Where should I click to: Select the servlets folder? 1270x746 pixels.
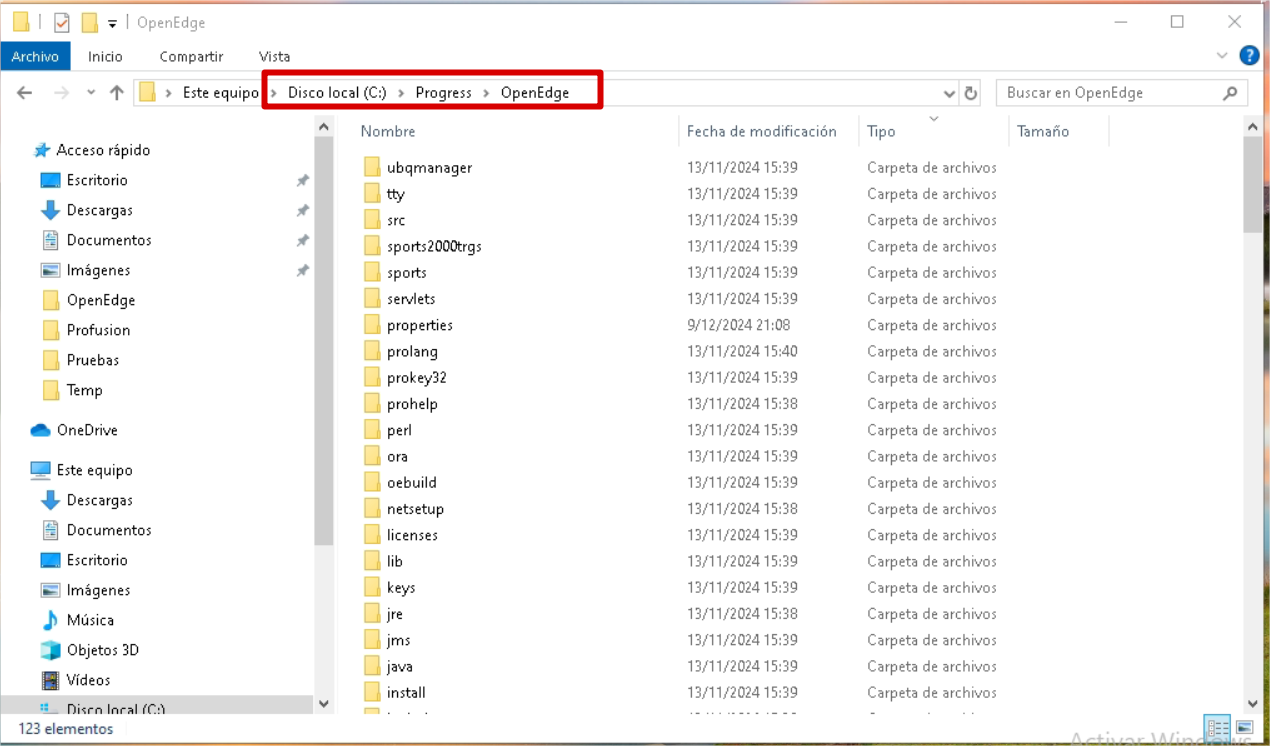(411, 299)
